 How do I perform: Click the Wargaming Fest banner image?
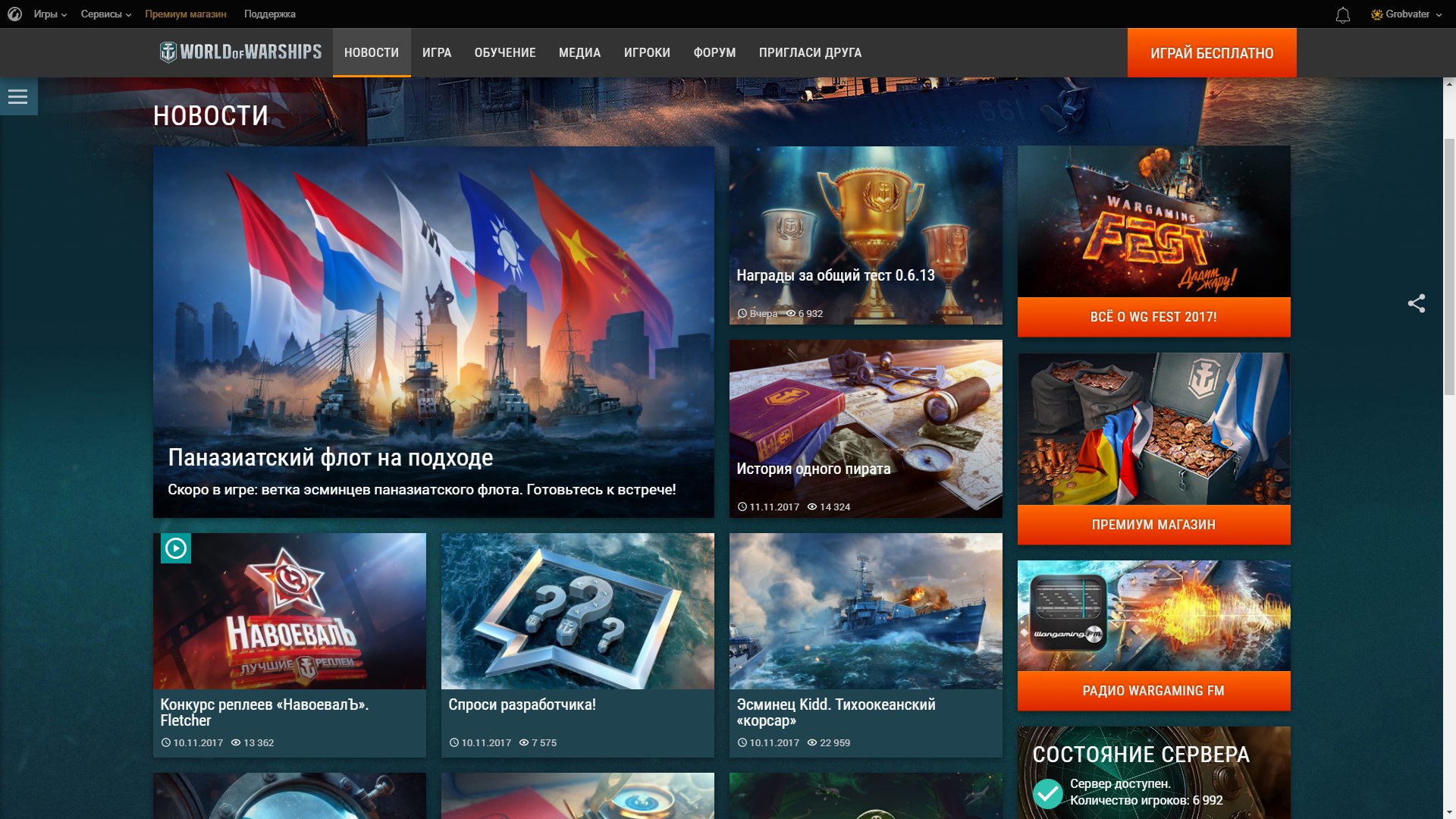pos(1153,221)
